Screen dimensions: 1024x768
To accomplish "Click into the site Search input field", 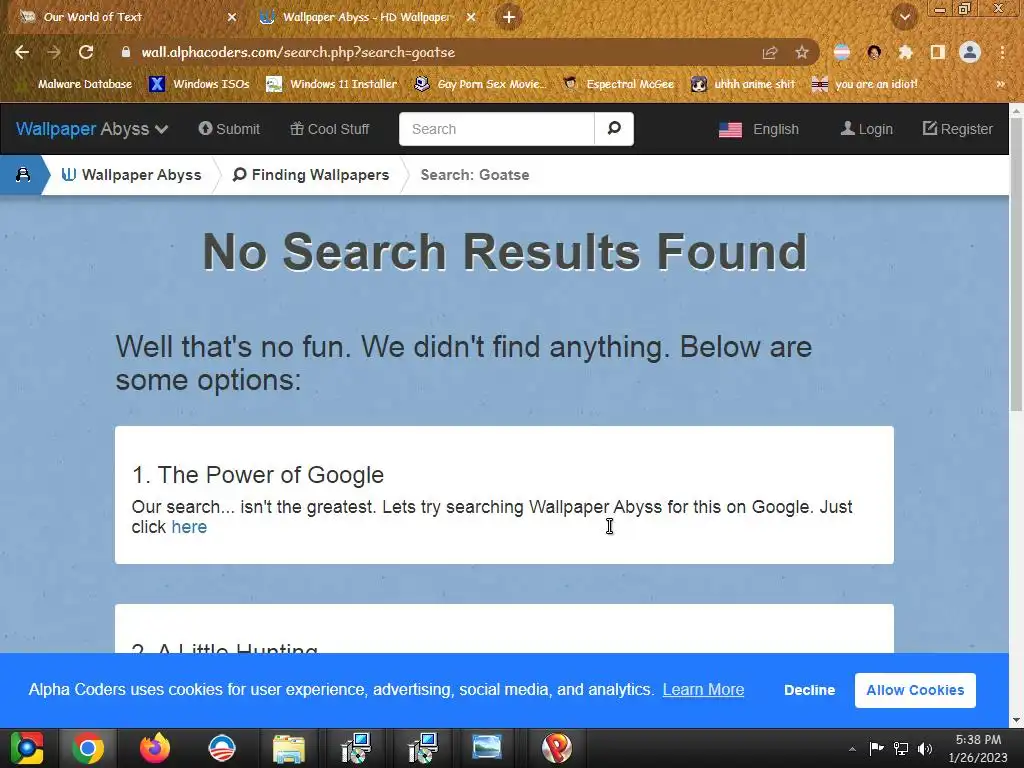I will pos(496,129).
